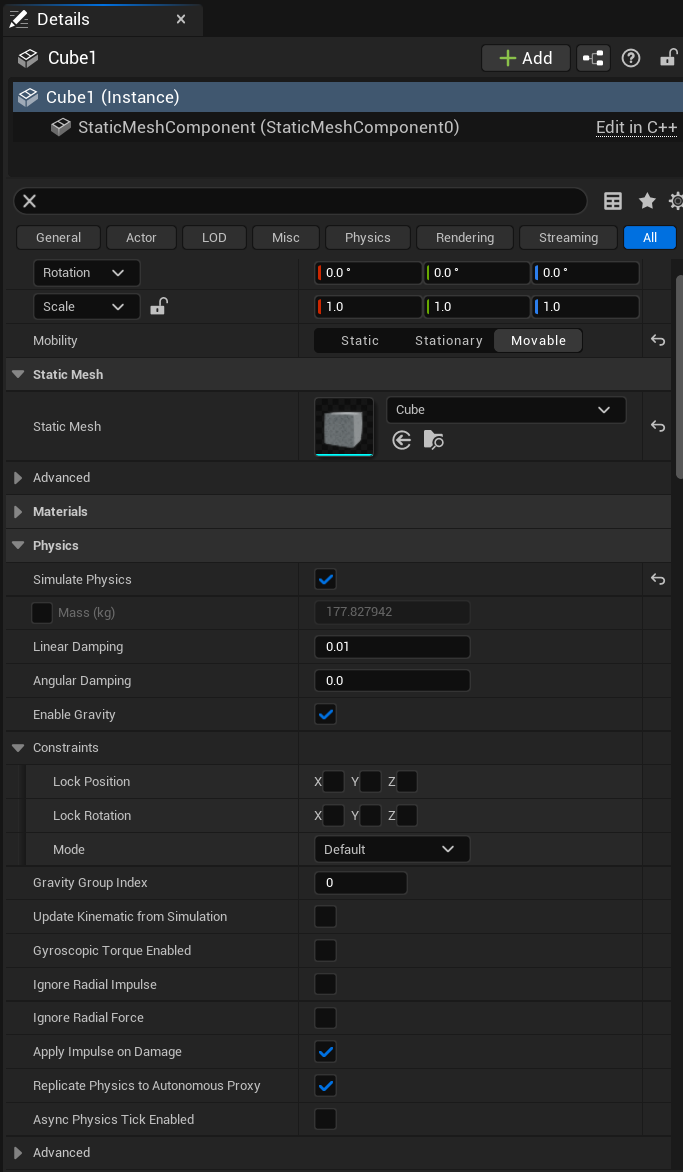Uncheck Apply Impulse on Damage

(326, 1052)
